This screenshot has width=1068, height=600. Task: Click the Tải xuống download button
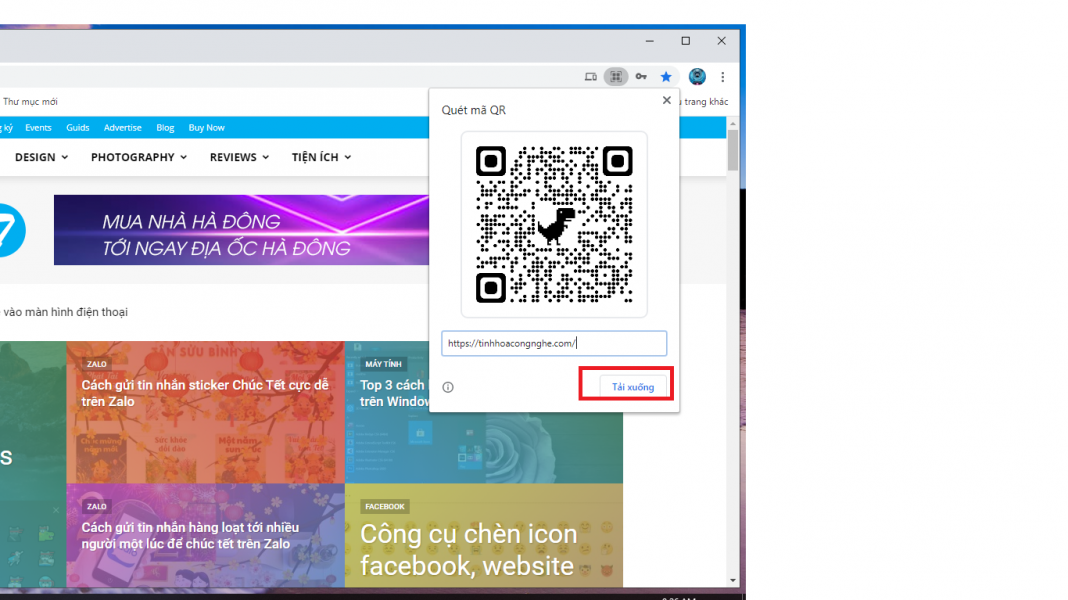tap(632, 387)
